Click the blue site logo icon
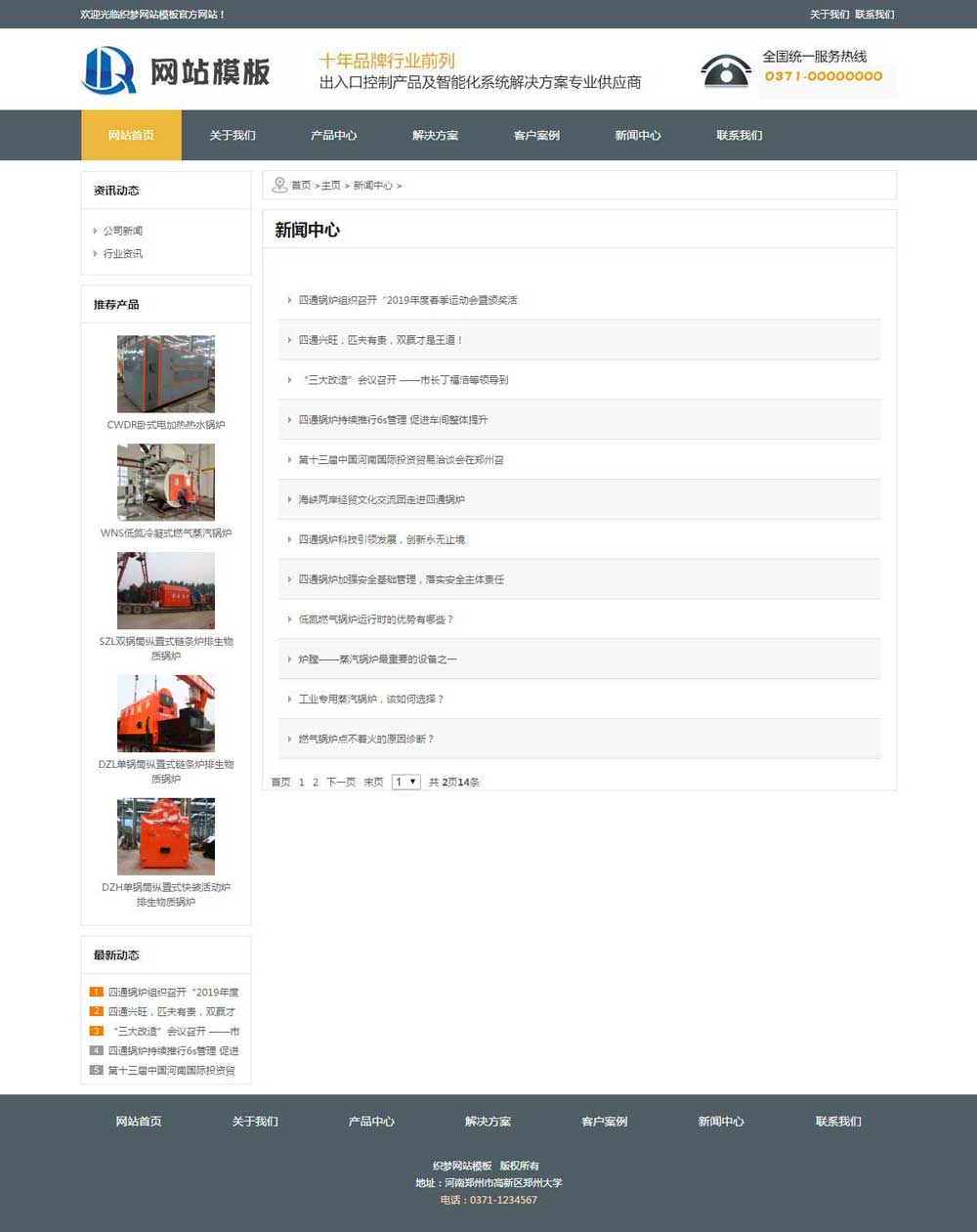977x1232 pixels. tap(108, 70)
